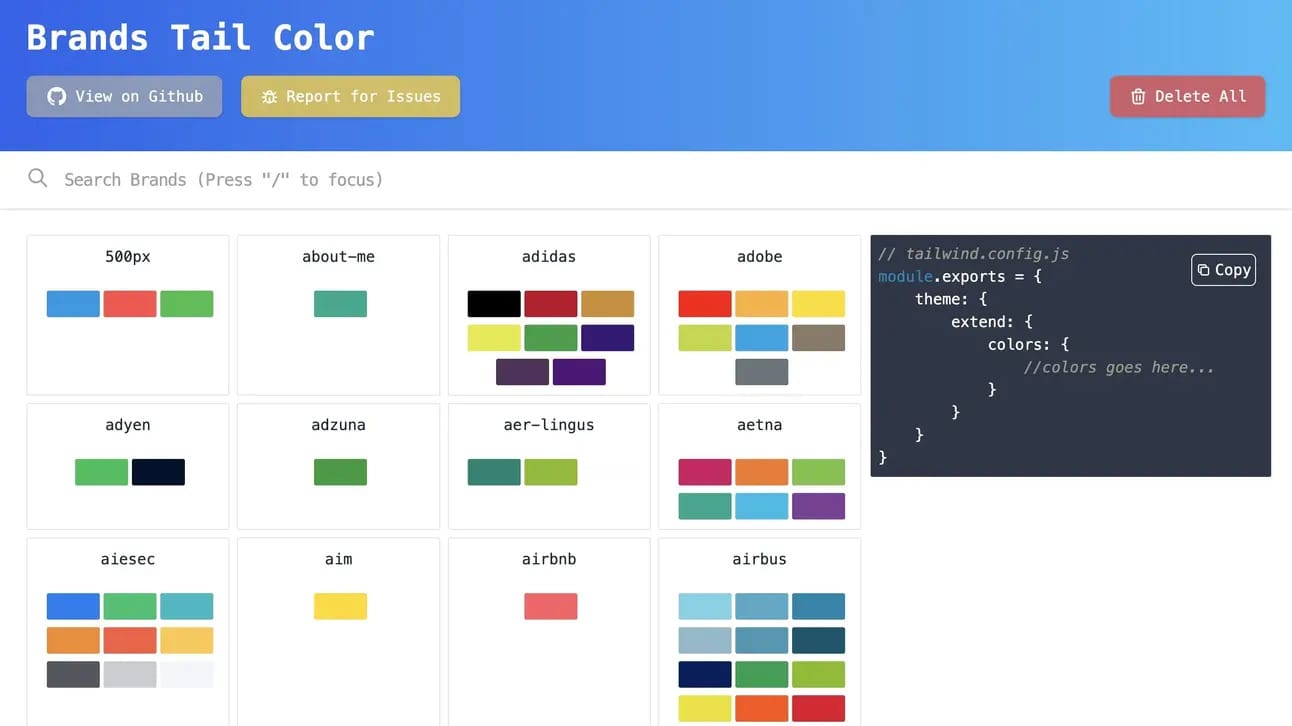Click the magnifier search icon
1292x726 pixels.
[x=37, y=178]
